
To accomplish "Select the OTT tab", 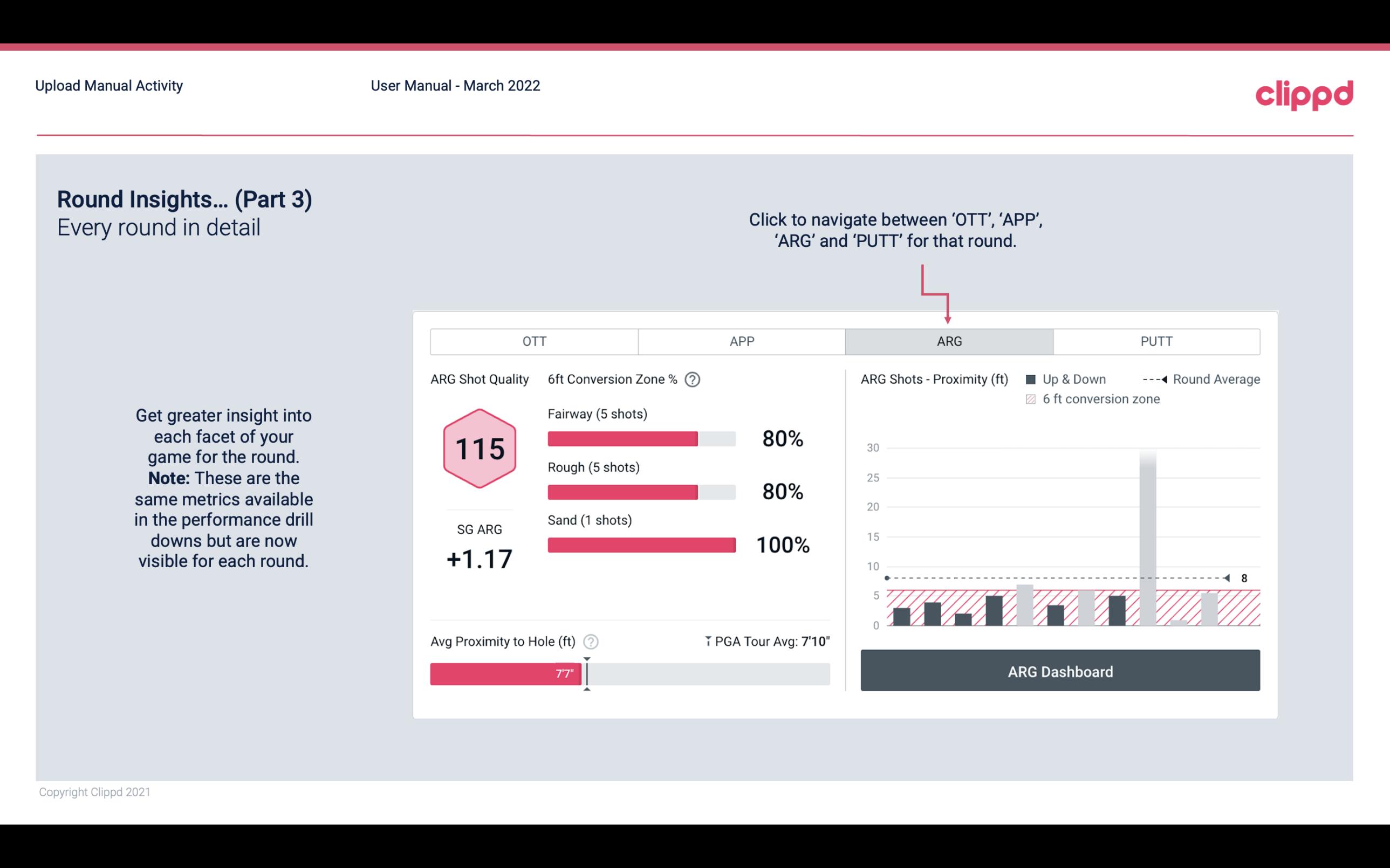I will pos(534,341).
